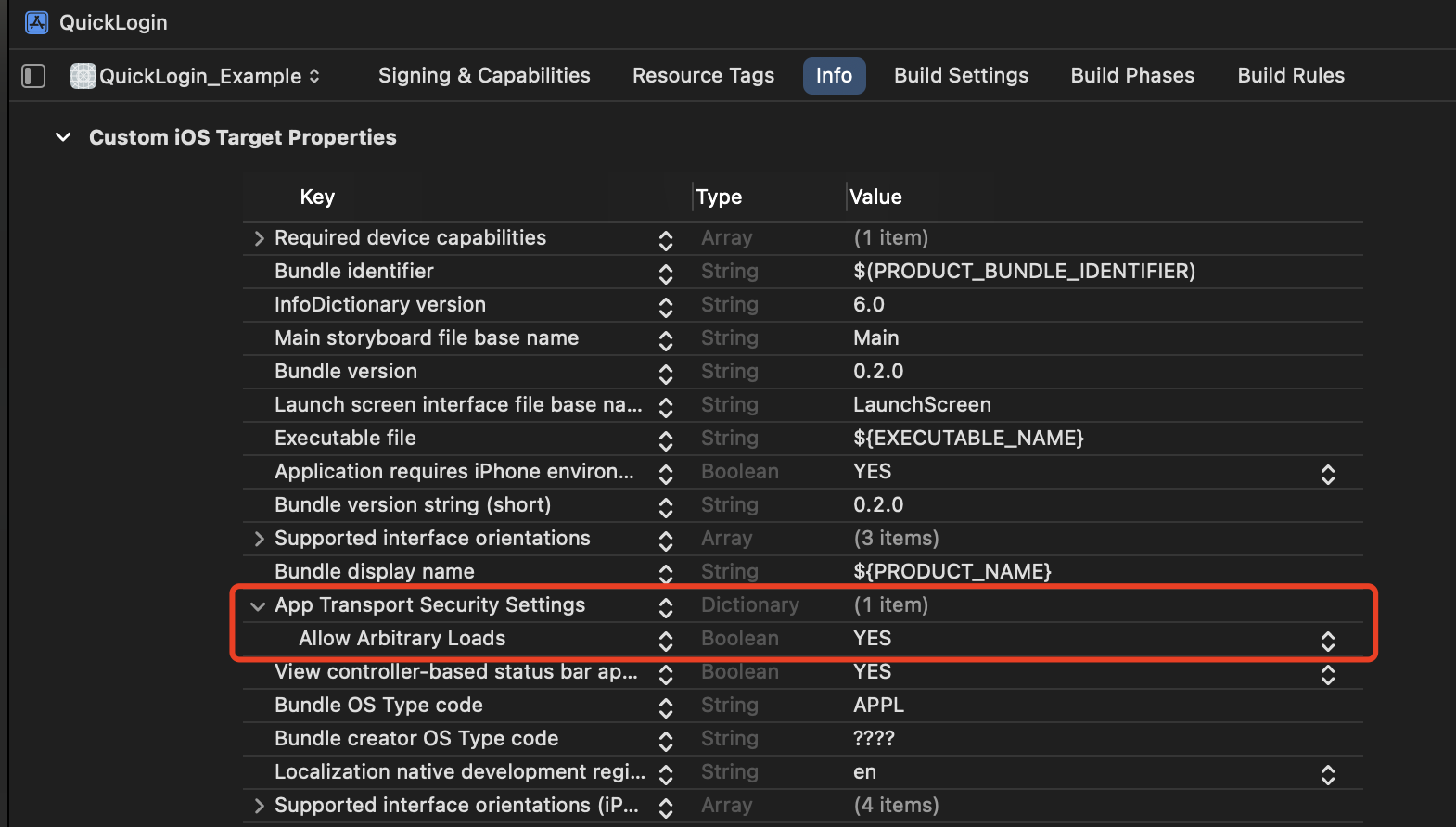Switch to Signing & Capabilities tab
The height and width of the screenshot is (827, 1456).
(x=484, y=75)
